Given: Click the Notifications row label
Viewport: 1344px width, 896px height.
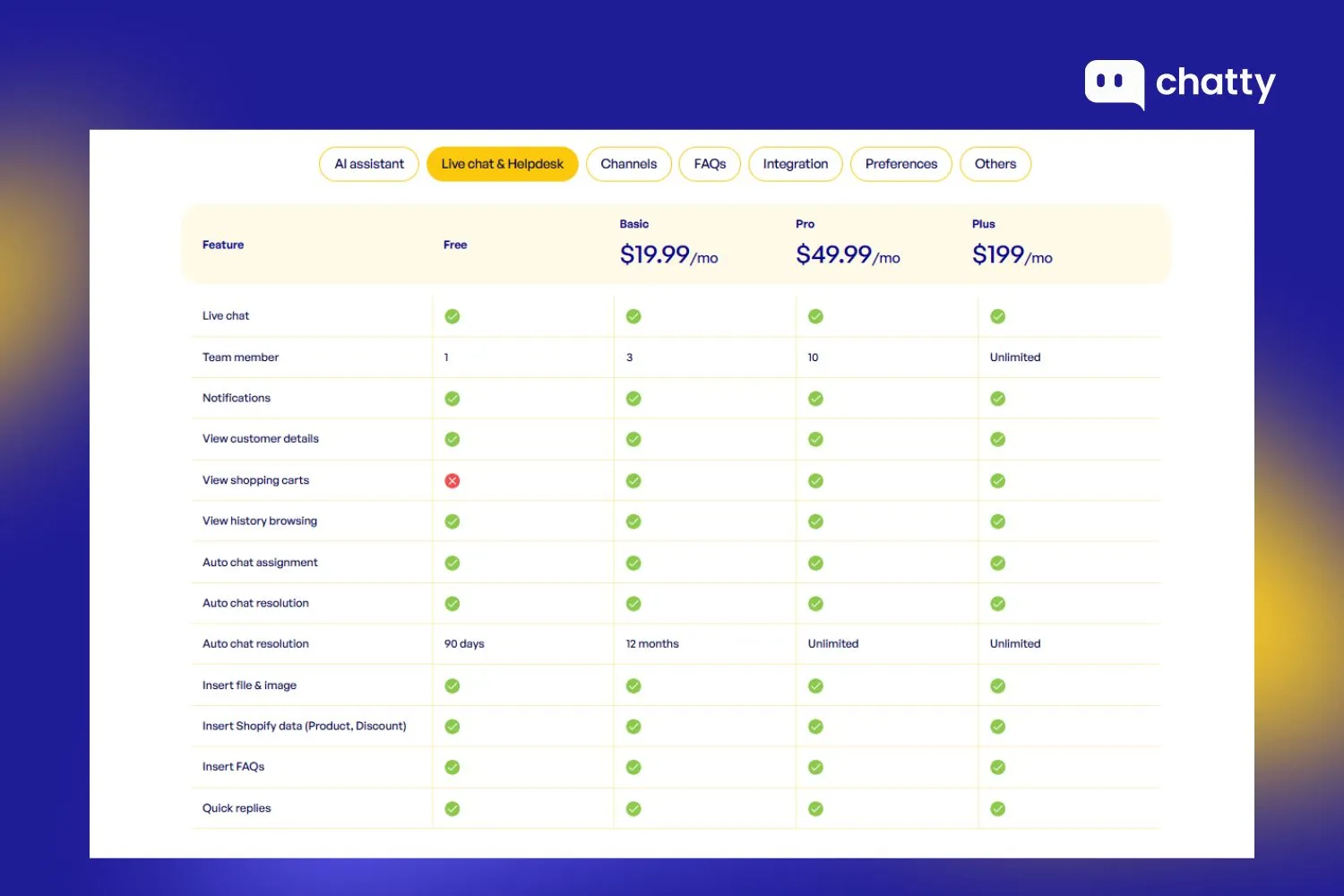Looking at the screenshot, I should pos(237,398).
